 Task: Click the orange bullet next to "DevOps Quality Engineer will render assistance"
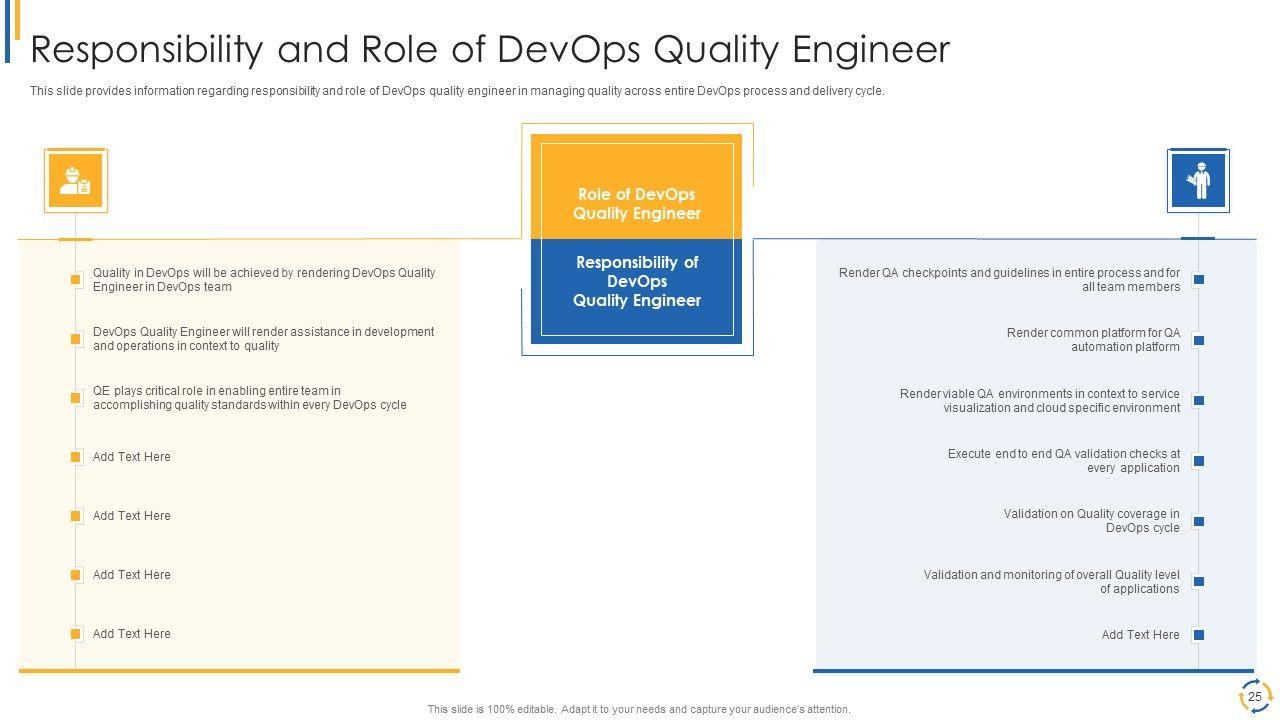[x=75, y=339]
